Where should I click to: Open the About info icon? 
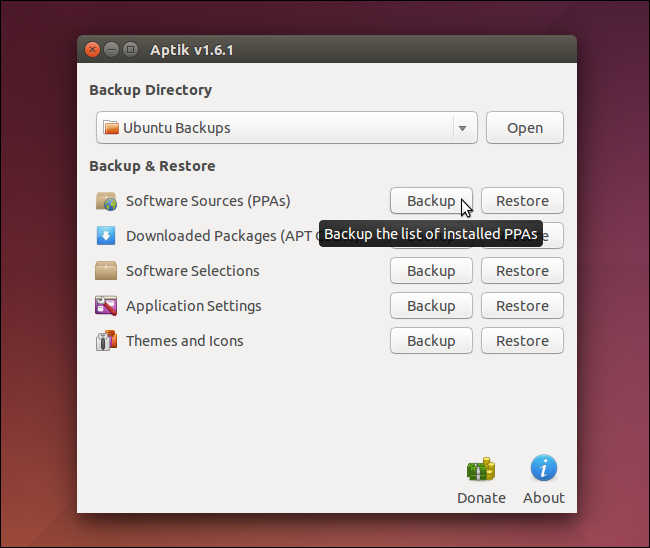tap(543, 468)
